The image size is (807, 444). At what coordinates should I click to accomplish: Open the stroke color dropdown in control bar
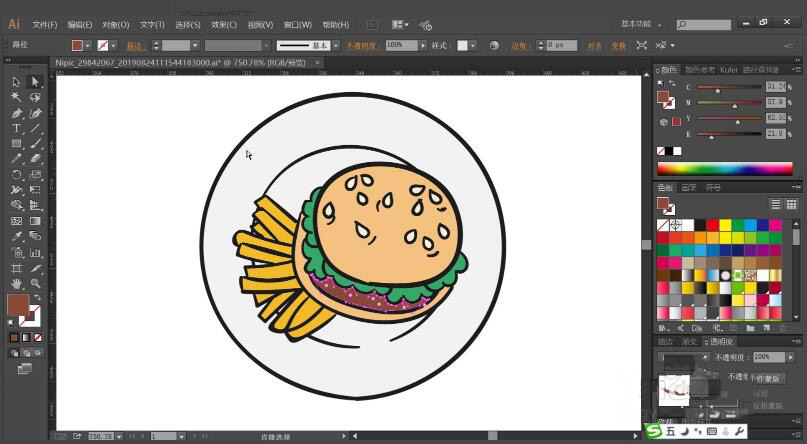(x=114, y=45)
